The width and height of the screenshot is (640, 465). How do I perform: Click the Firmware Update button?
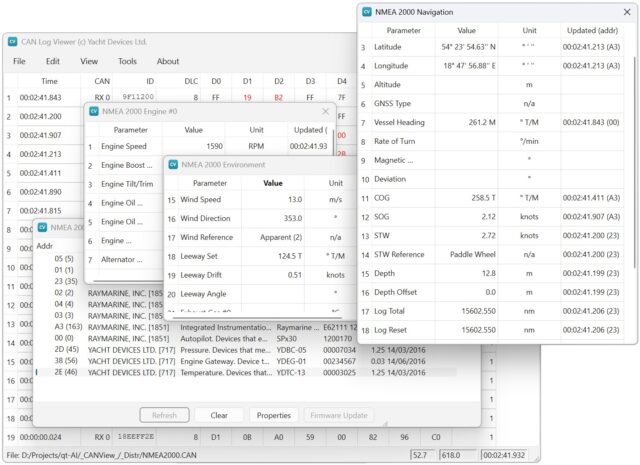click(x=339, y=415)
